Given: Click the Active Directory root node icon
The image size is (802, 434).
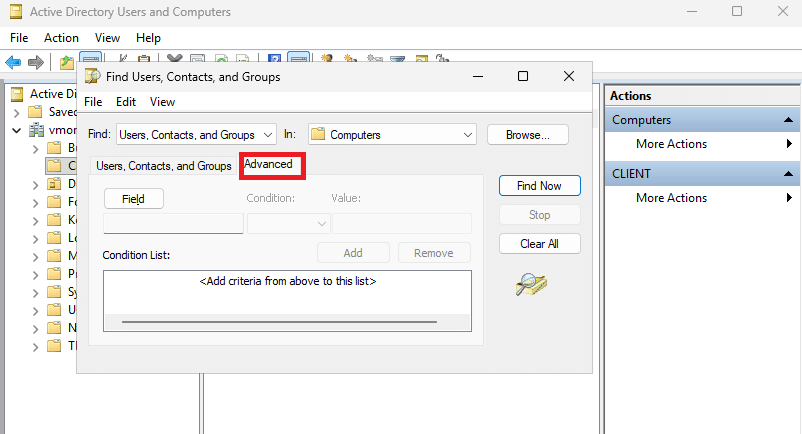Looking at the screenshot, I should coord(17,94).
